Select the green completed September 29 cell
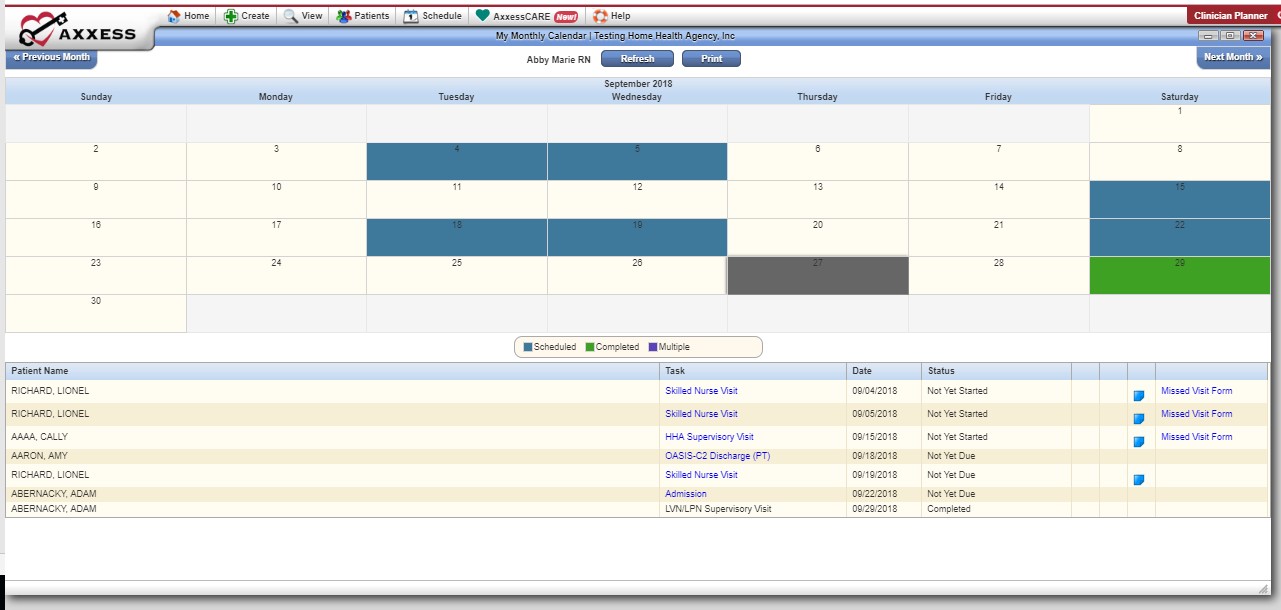The height and width of the screenshot is (610, 1281). (1179, 276)
